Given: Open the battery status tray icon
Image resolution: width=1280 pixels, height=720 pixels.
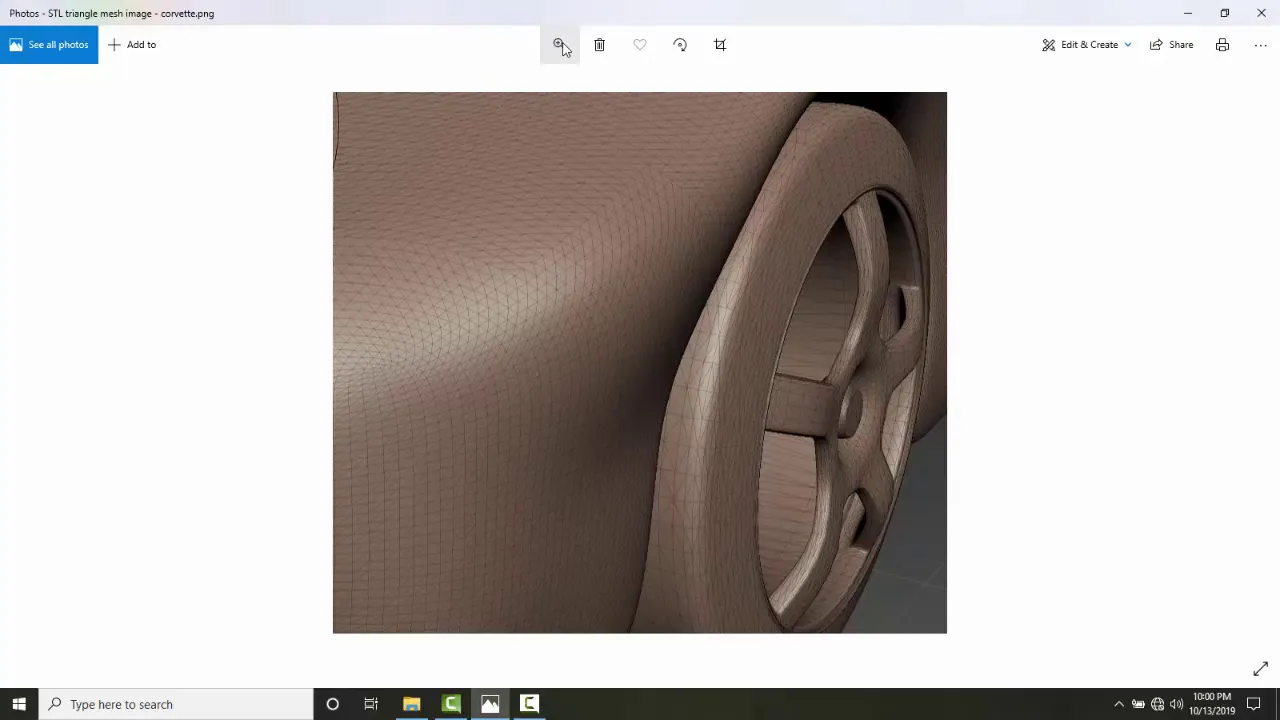Looking at the screenshot, I should point(1138,704).
